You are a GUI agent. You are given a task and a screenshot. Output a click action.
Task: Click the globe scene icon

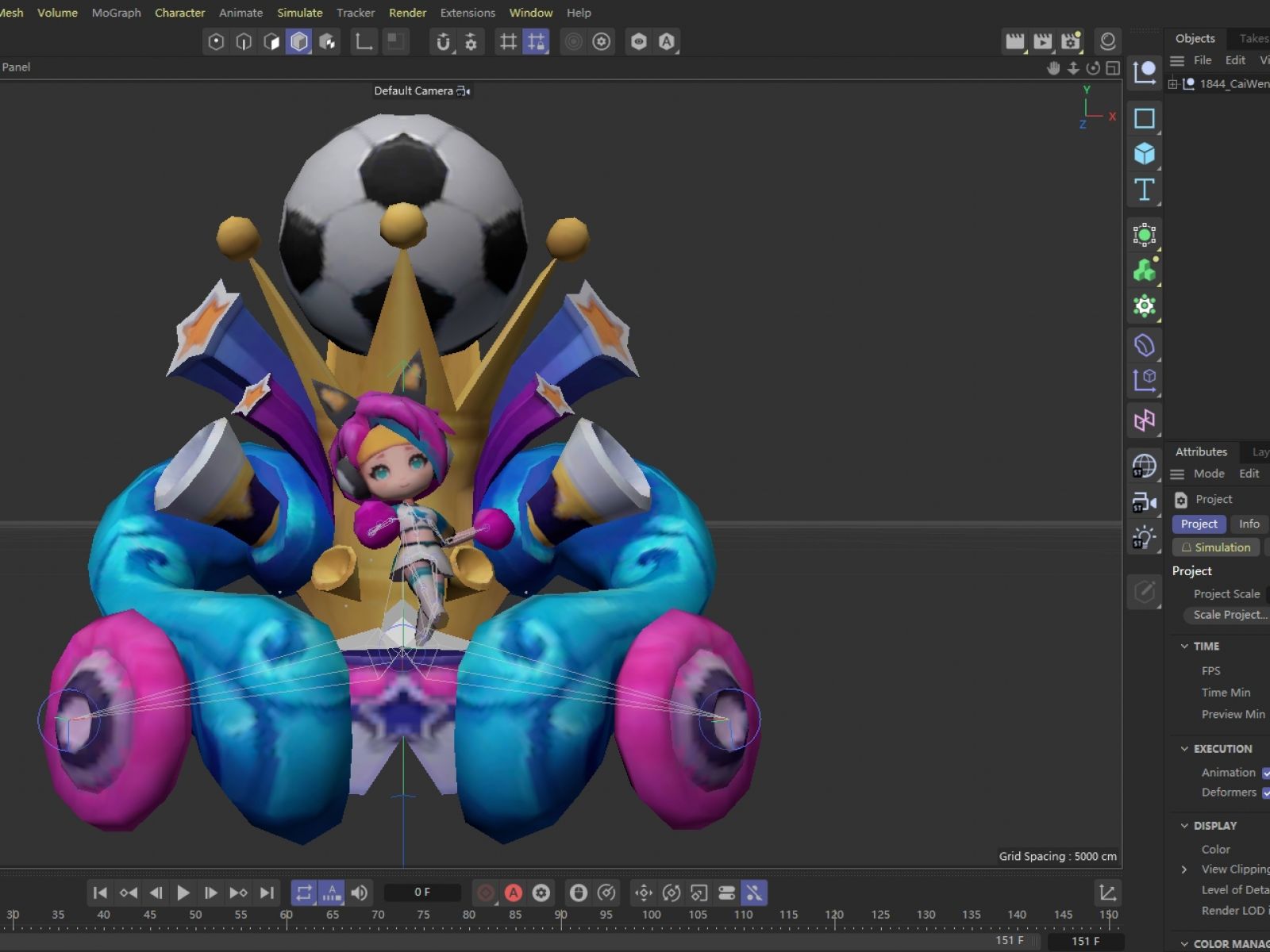1144,466
